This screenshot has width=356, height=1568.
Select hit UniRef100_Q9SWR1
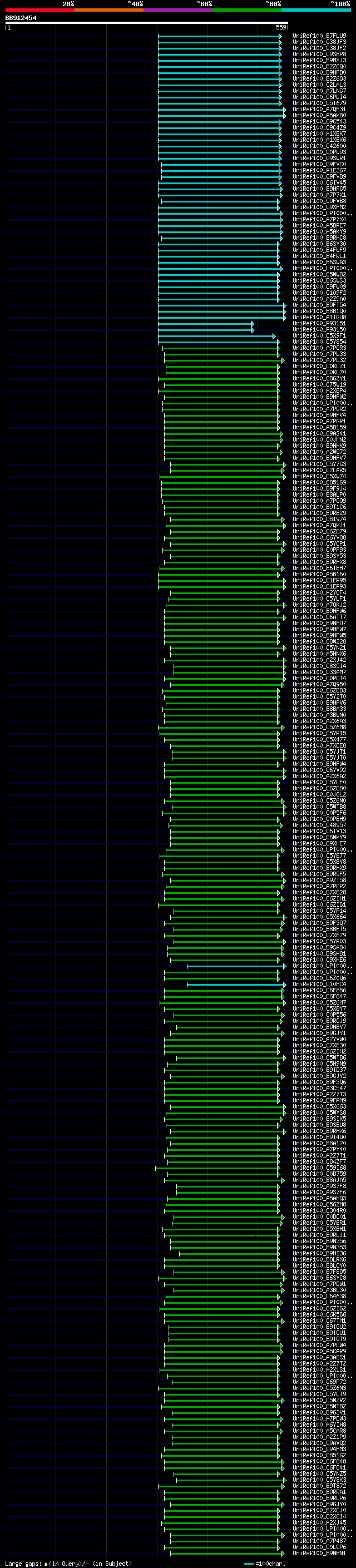pos(319,159)
